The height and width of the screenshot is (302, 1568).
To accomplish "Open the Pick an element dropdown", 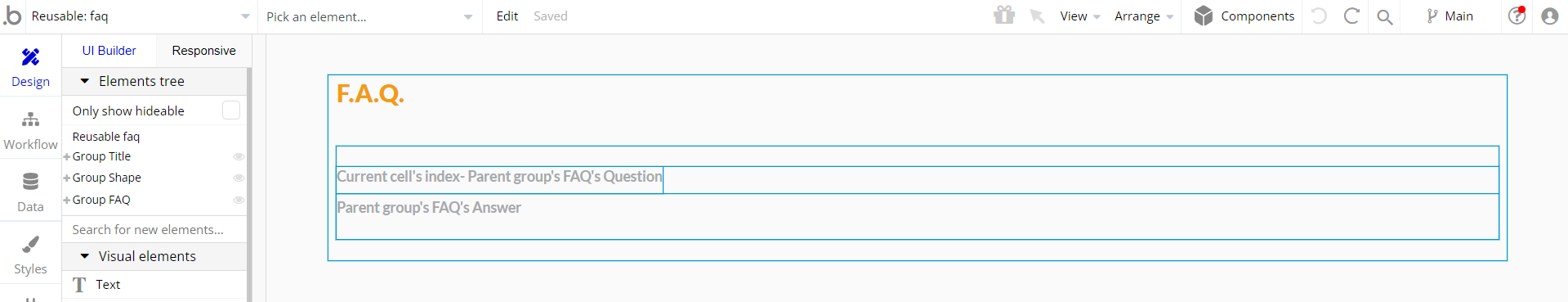I will [x=369, y=16].
